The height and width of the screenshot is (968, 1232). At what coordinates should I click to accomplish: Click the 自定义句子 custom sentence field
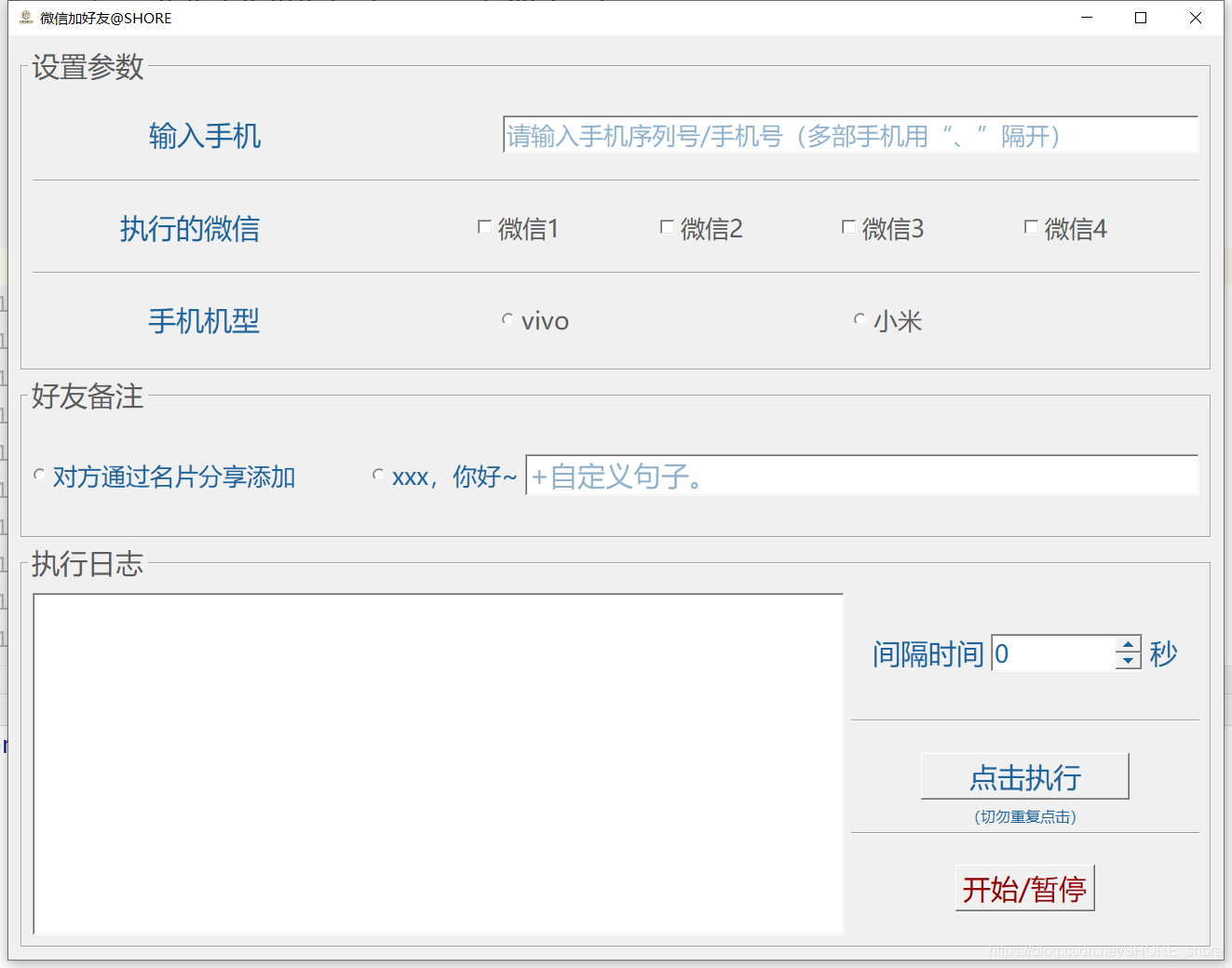pos(861,476)
